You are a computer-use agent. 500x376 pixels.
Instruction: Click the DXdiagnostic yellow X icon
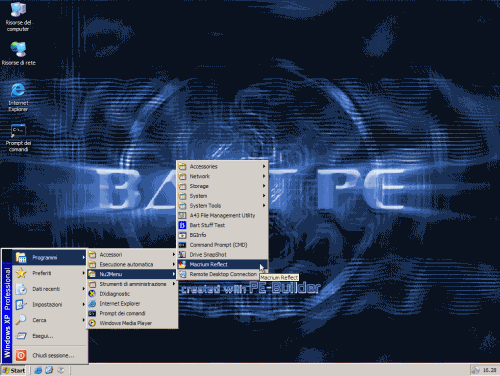(x=92, y=294)
